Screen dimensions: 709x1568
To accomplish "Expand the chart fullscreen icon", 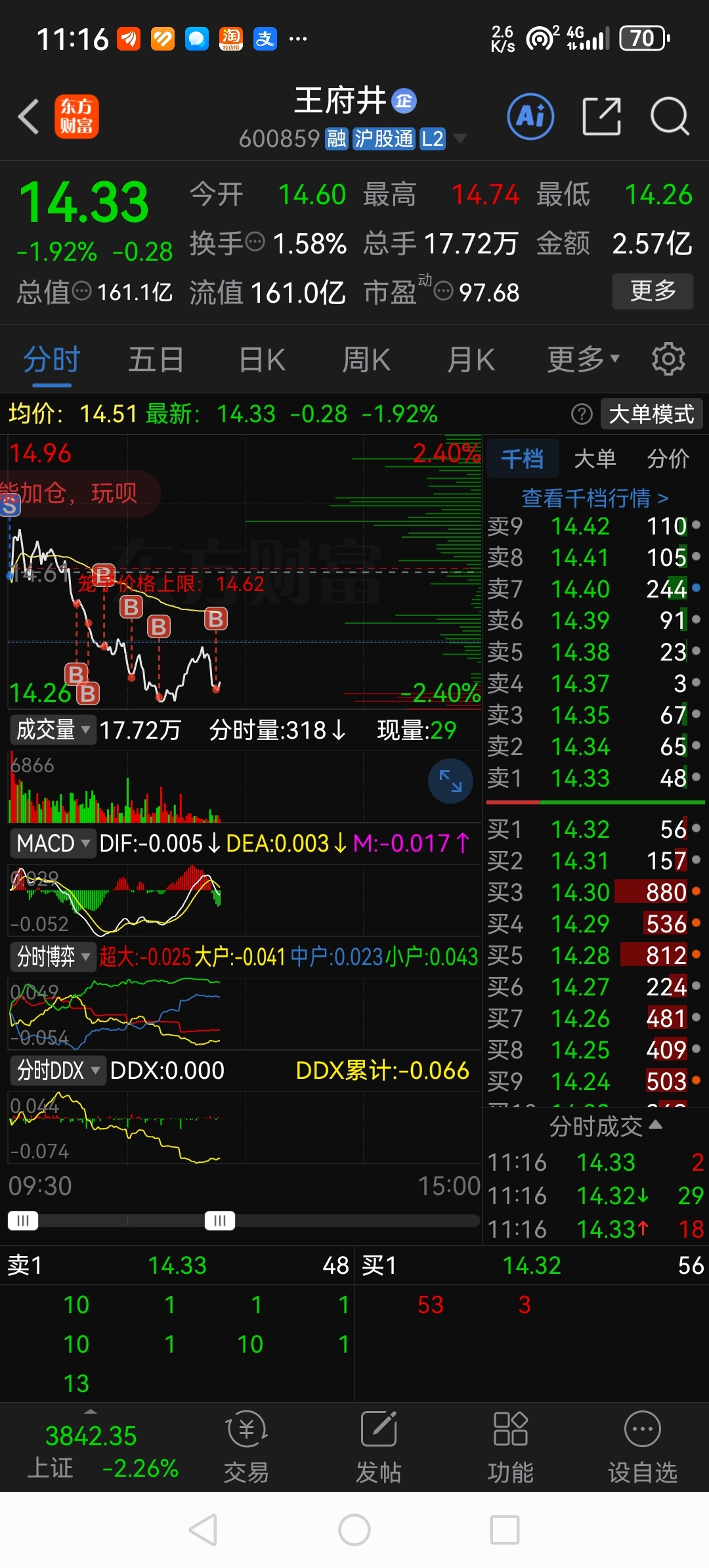I will [x=450, y=781].
